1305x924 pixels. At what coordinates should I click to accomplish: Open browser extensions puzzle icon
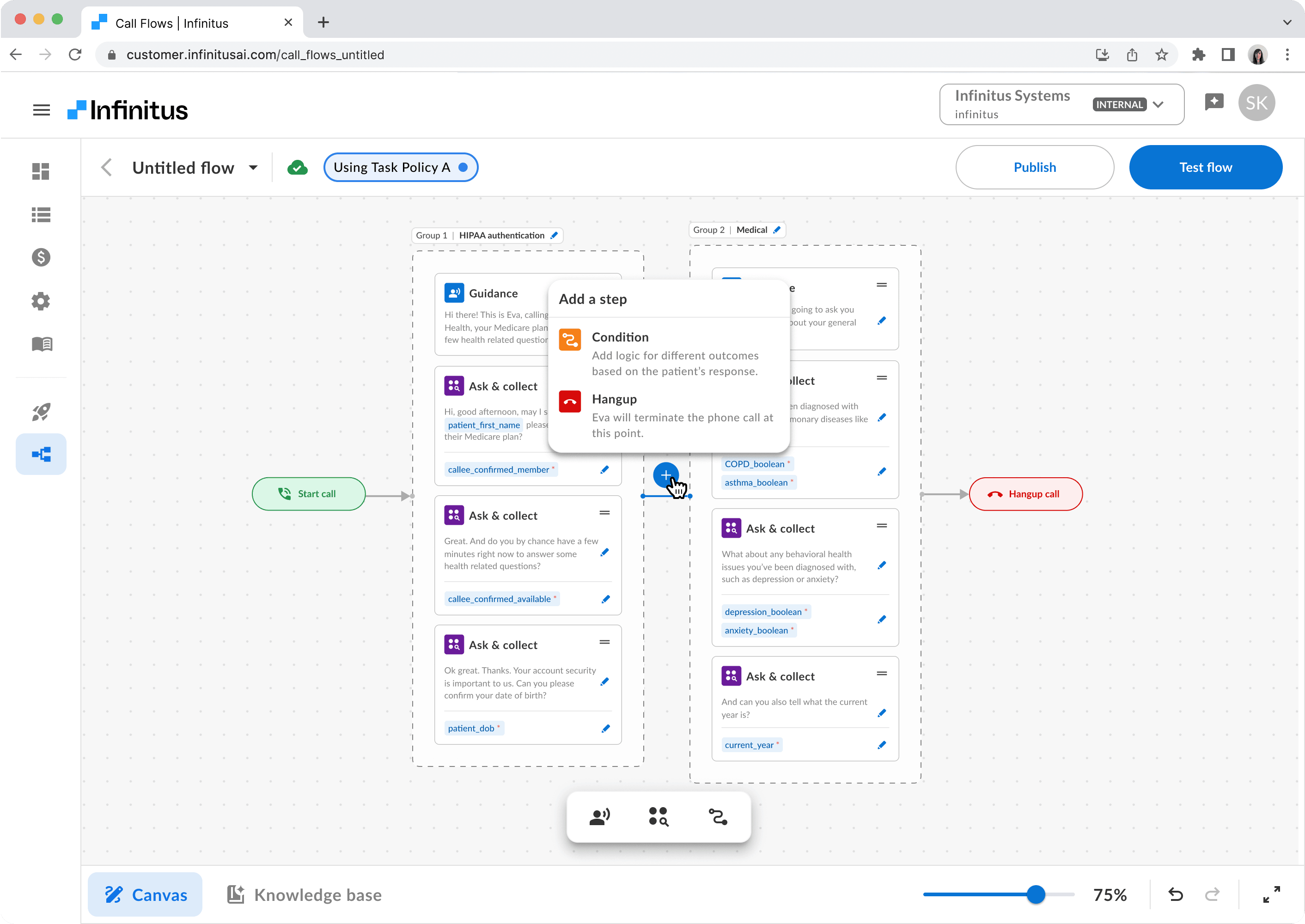pos(1198,55)
